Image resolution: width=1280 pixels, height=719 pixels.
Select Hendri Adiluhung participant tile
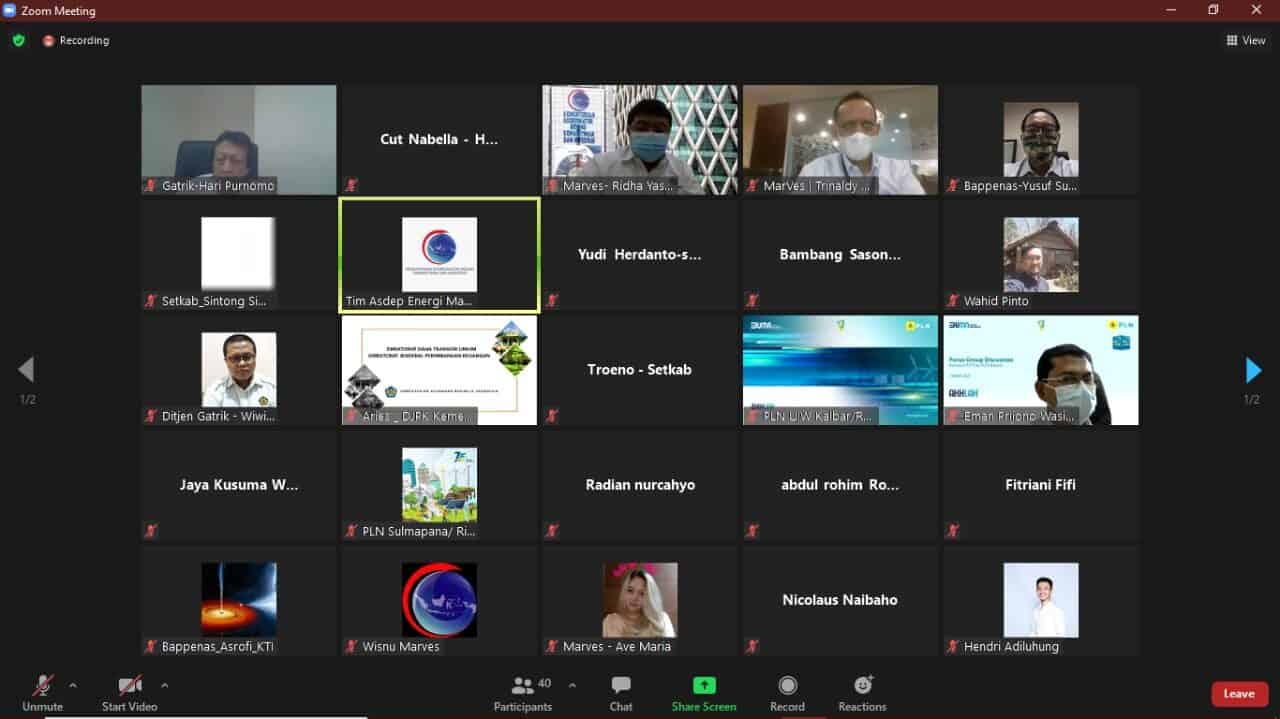pos(1041,600)
